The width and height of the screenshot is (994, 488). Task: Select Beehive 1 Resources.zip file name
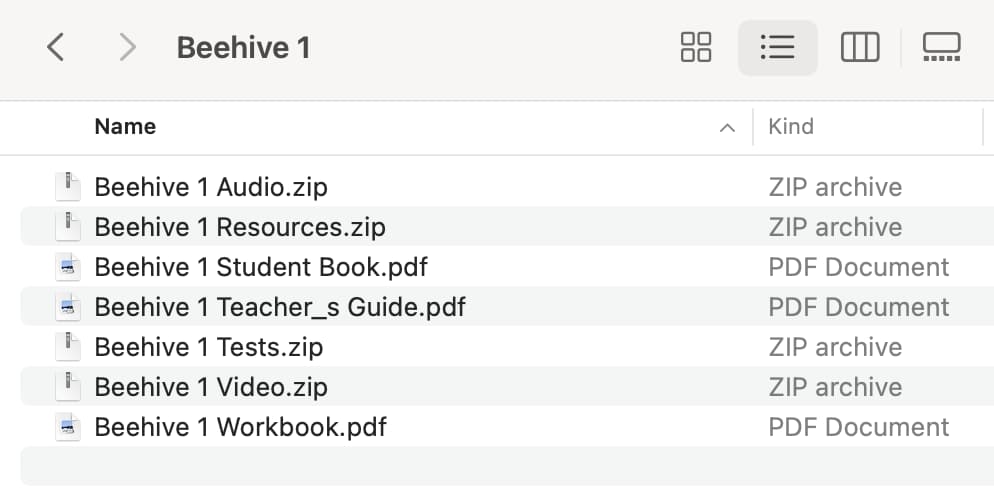240,227
